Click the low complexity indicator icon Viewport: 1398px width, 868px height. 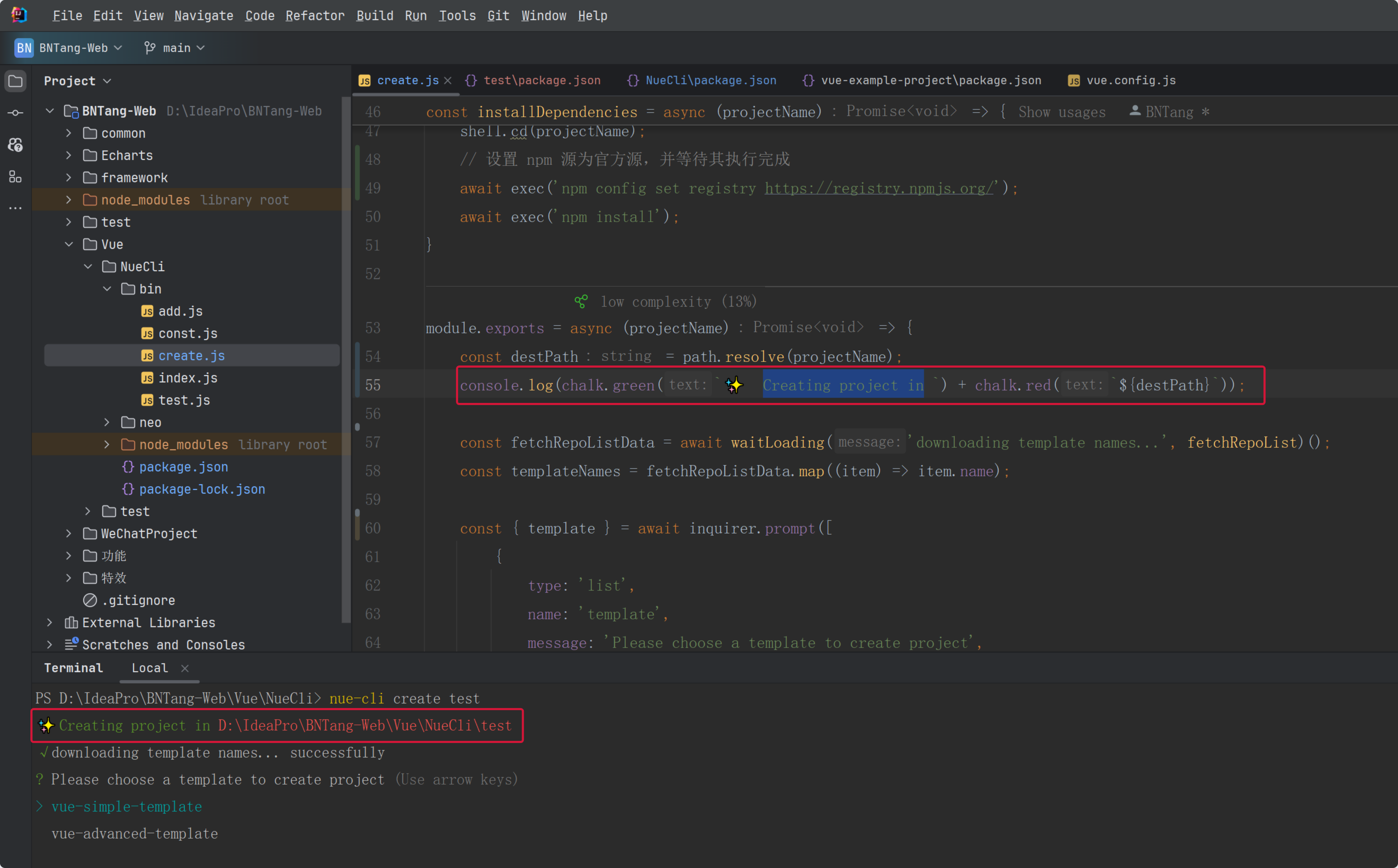point(581,301)
